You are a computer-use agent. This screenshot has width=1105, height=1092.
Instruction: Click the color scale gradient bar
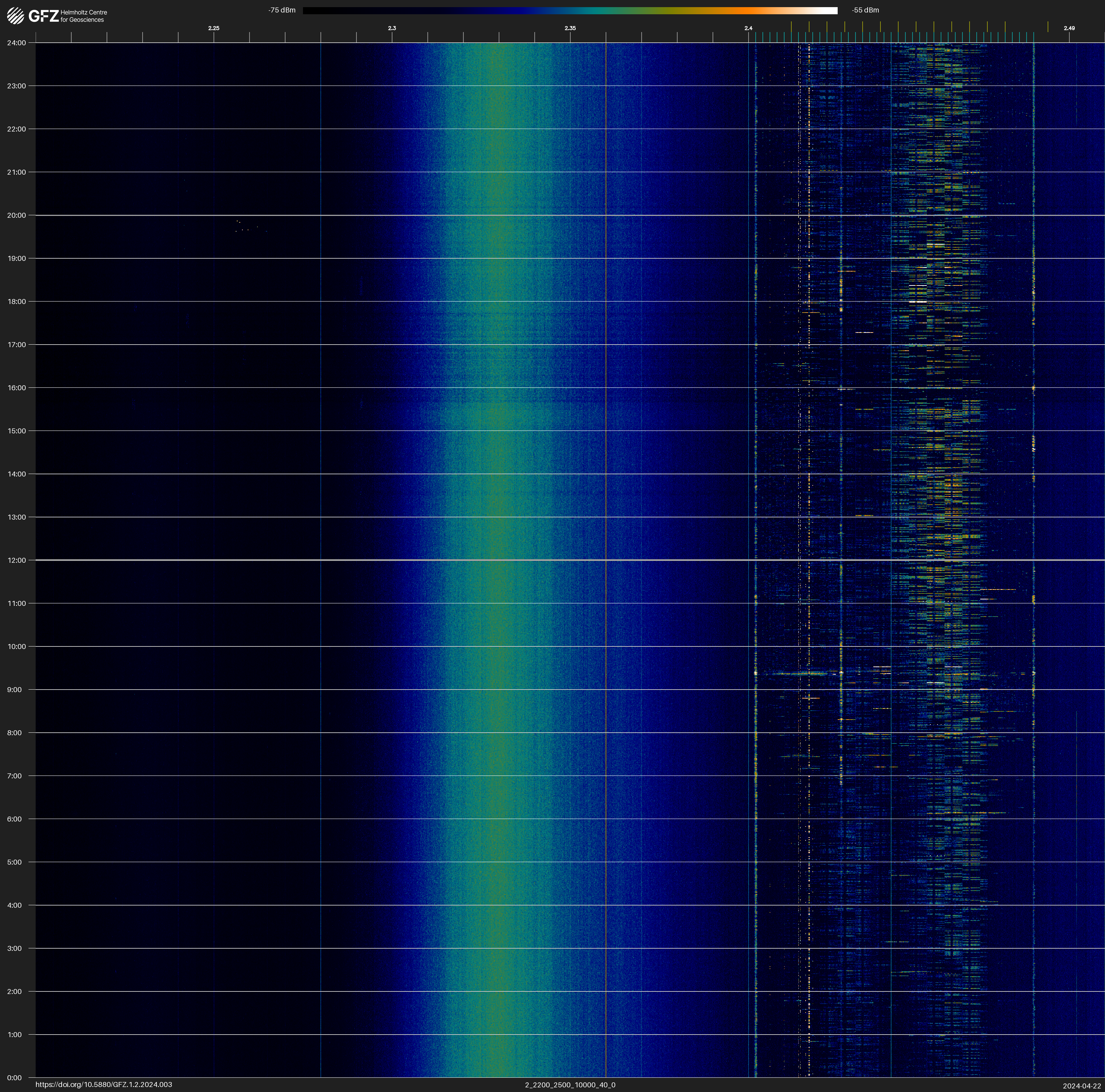click(570, 10)
